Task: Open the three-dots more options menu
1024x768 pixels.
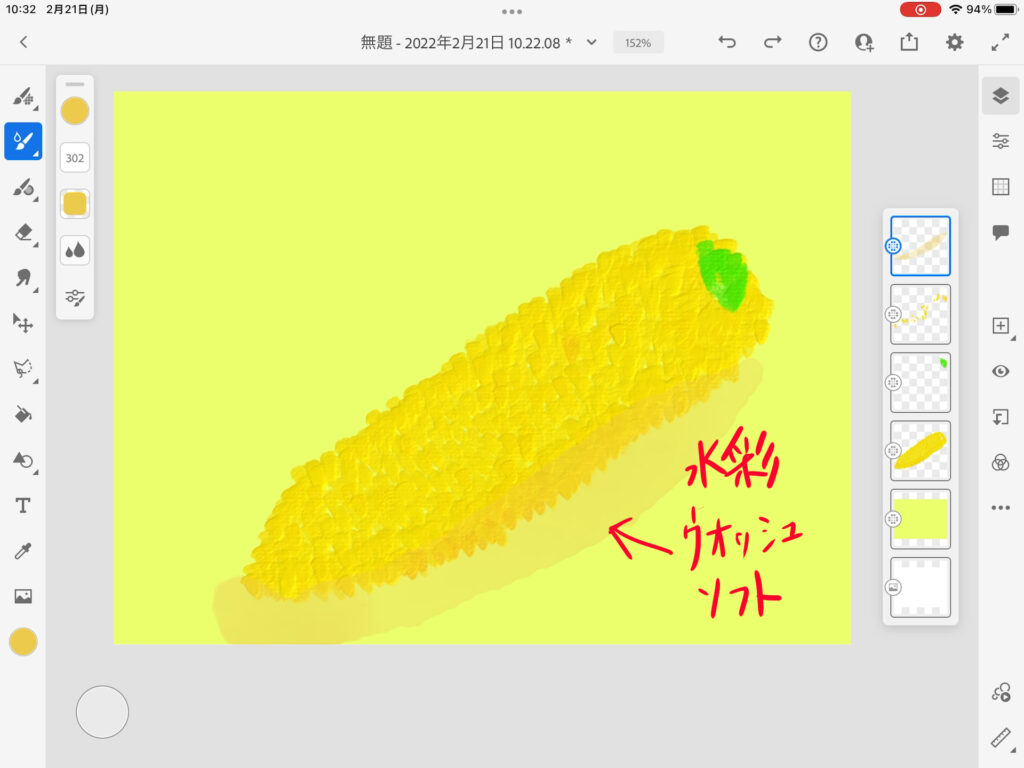Action: coord(1000,508)
